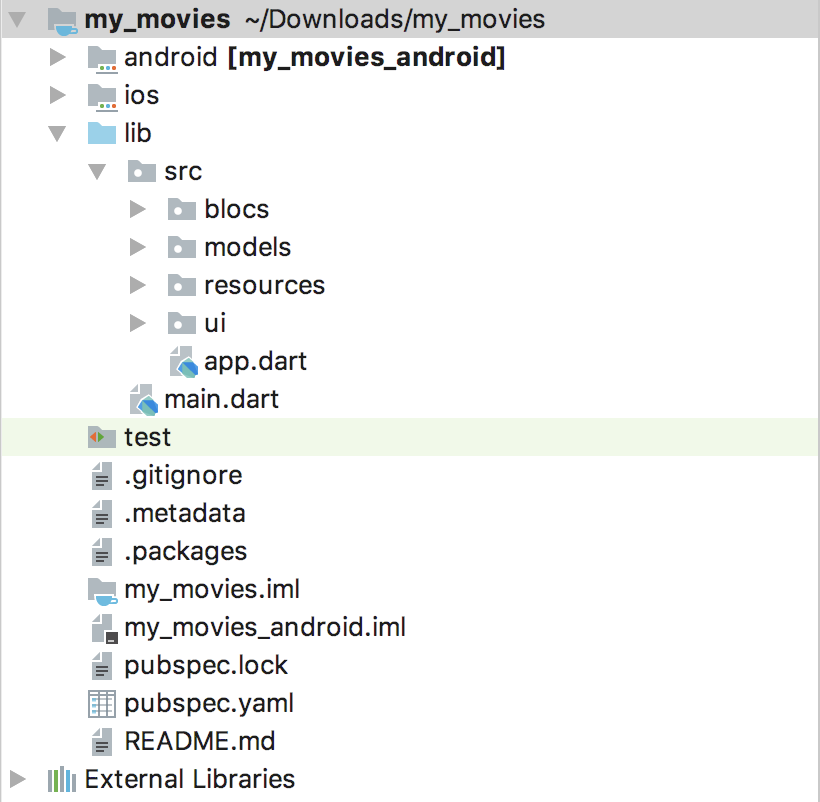
Task: Click the Dart file icon beside main.dart
Action: pos(143,400)
